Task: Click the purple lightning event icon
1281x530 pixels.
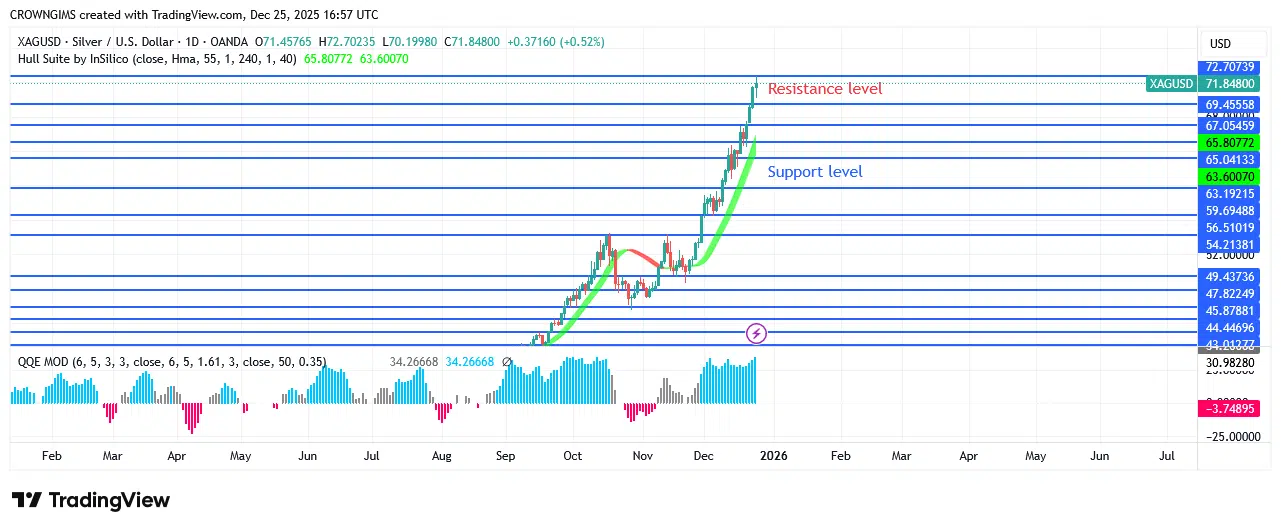Action: [x=757, y=333]
